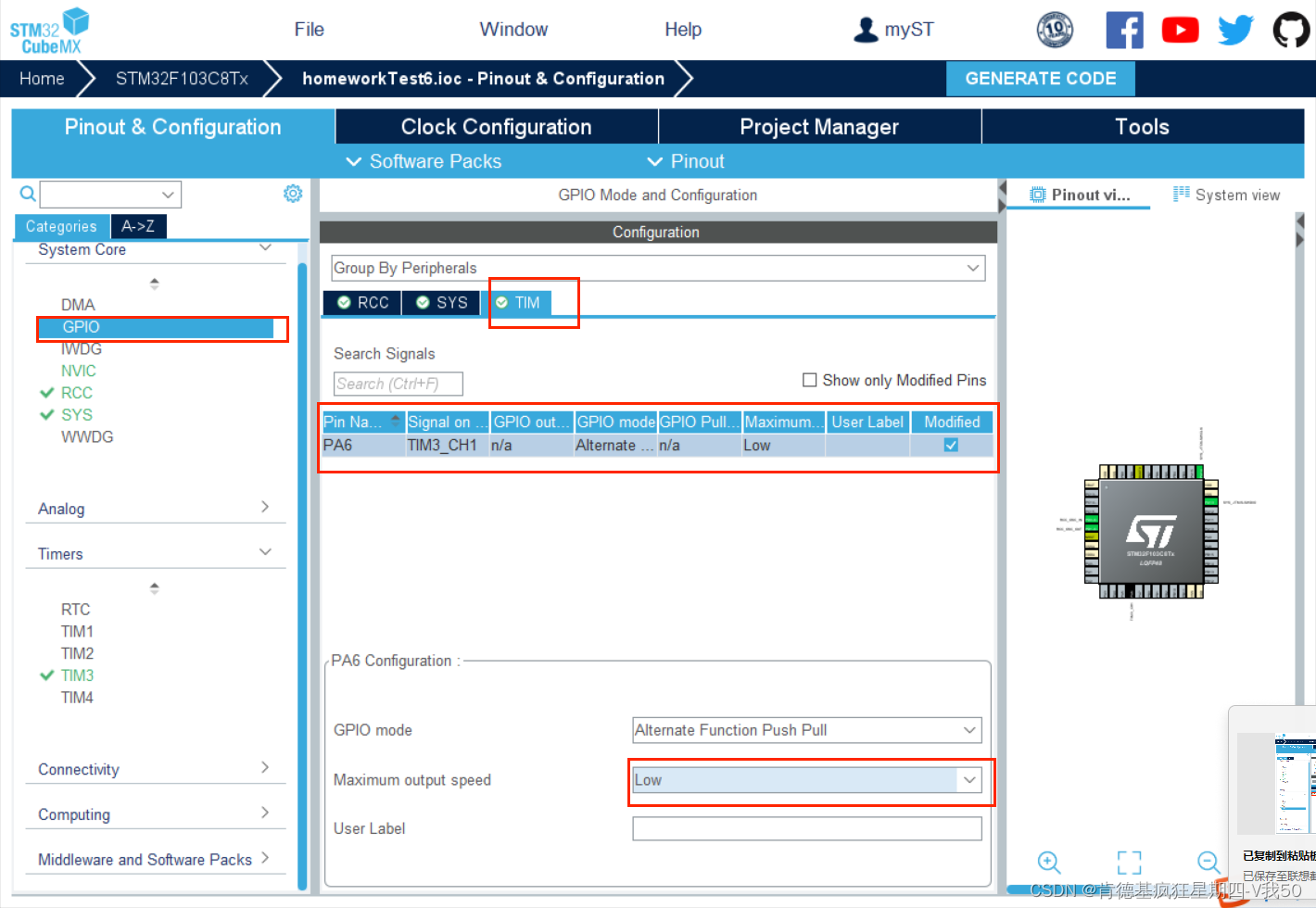This screenshot has height=908, width=1316.
Task: Select RTC in the Timers list
Action: [x=76, y=610]
